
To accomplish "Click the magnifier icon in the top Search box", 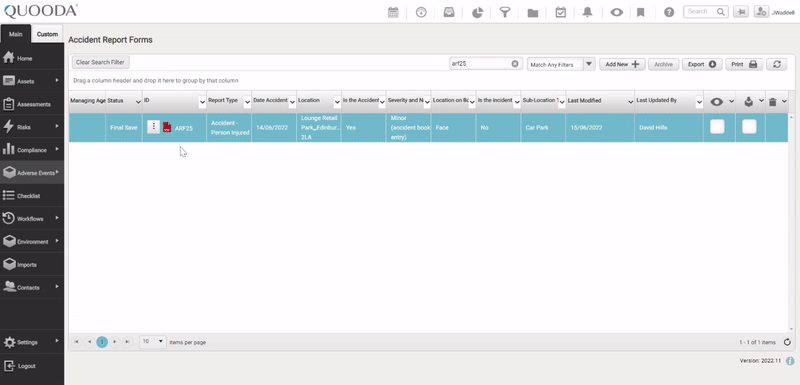I will pos(720,12).
